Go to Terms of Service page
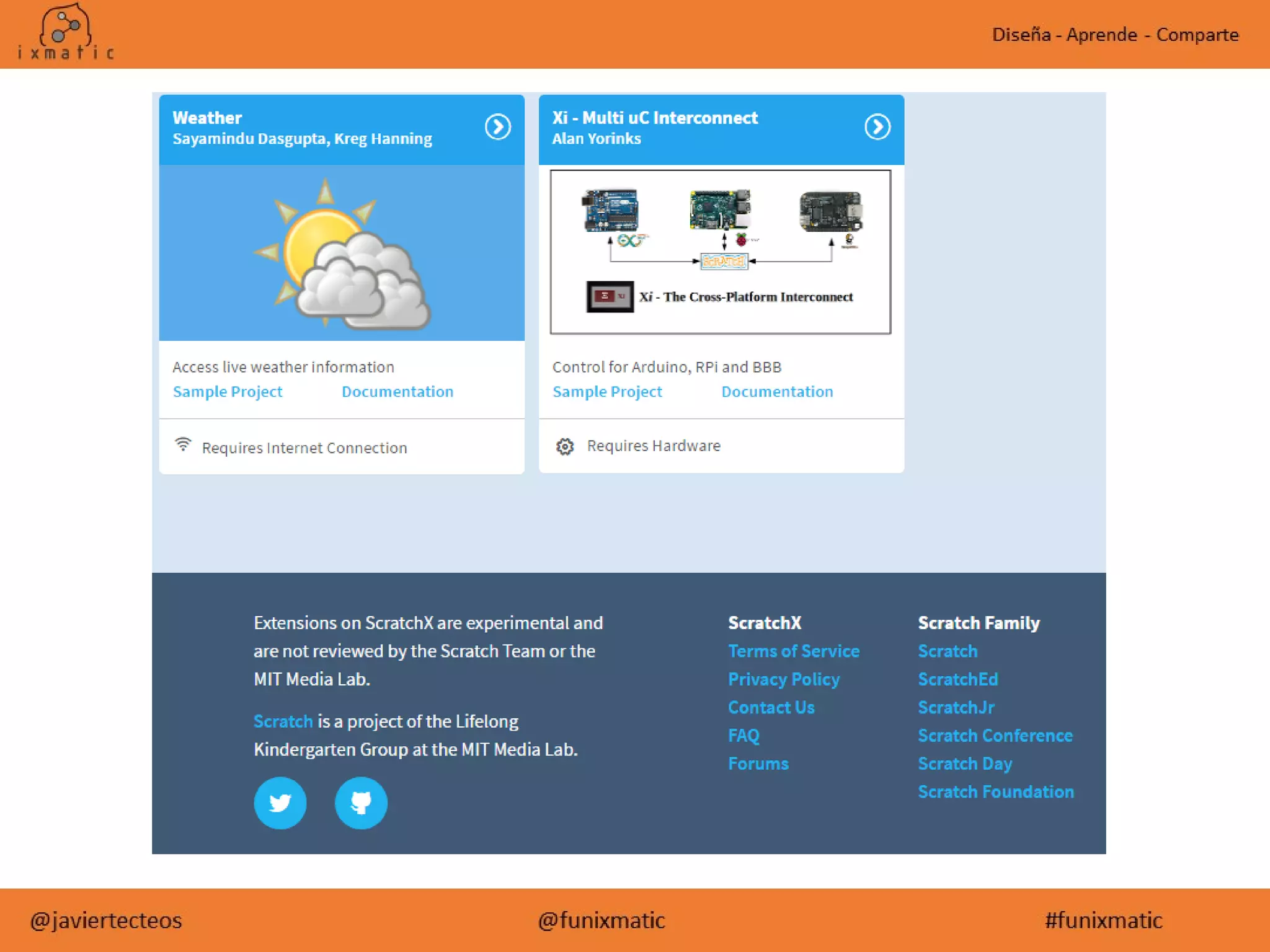1270x952 pixels. point(793,651)
